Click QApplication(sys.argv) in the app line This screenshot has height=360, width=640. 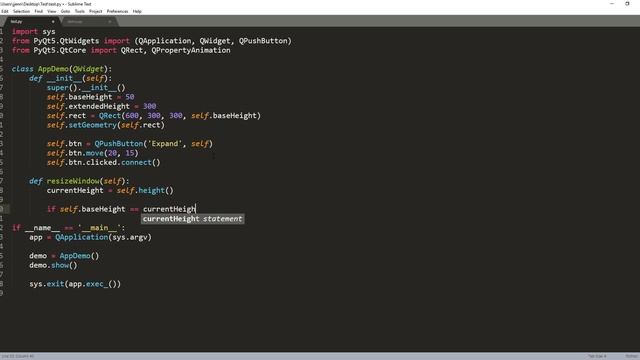click(x=103, y=237)
